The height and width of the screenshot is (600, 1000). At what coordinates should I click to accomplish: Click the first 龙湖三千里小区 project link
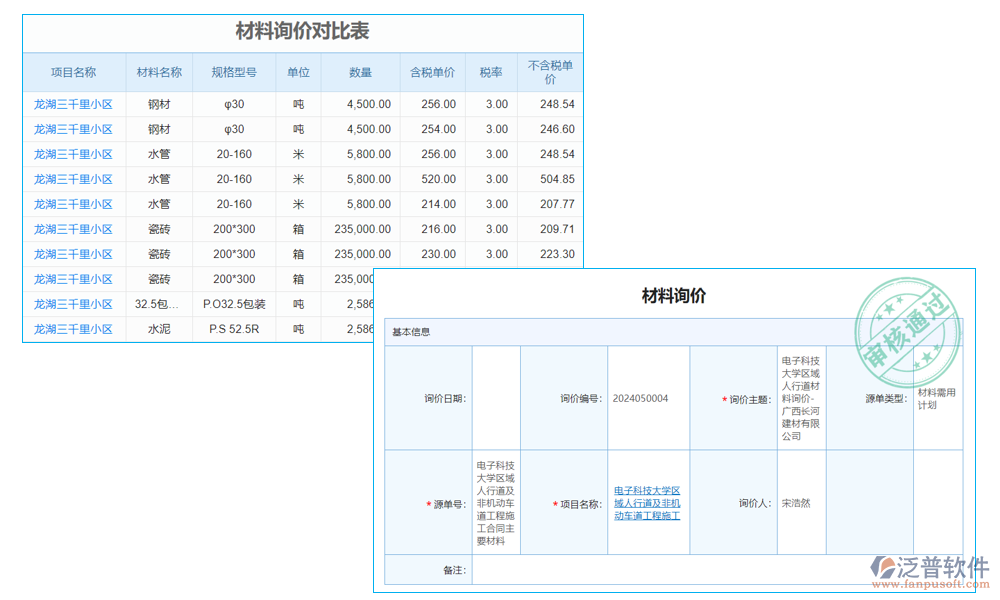click(x=75, y=104)
